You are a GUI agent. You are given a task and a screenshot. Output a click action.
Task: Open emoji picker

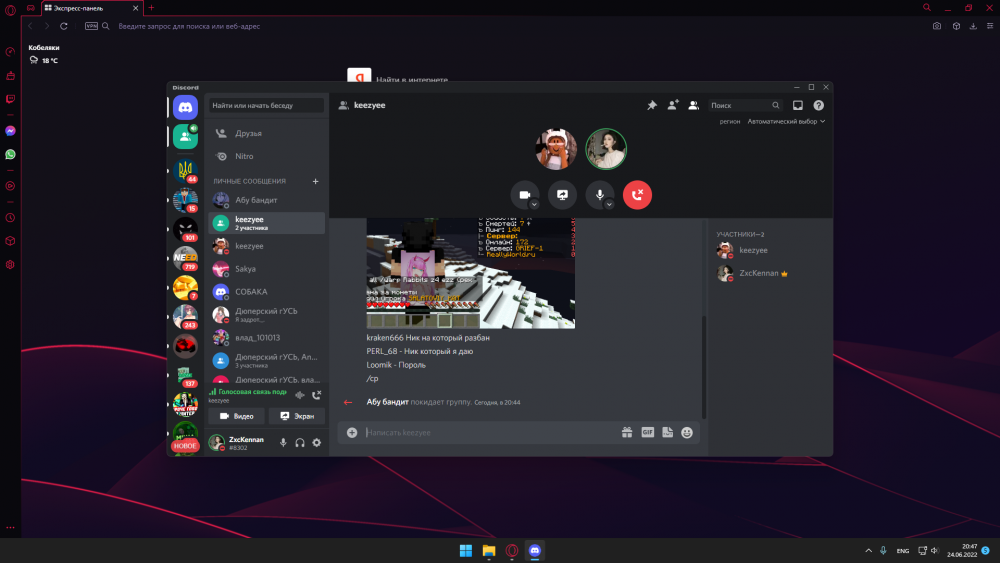point(687,432)
